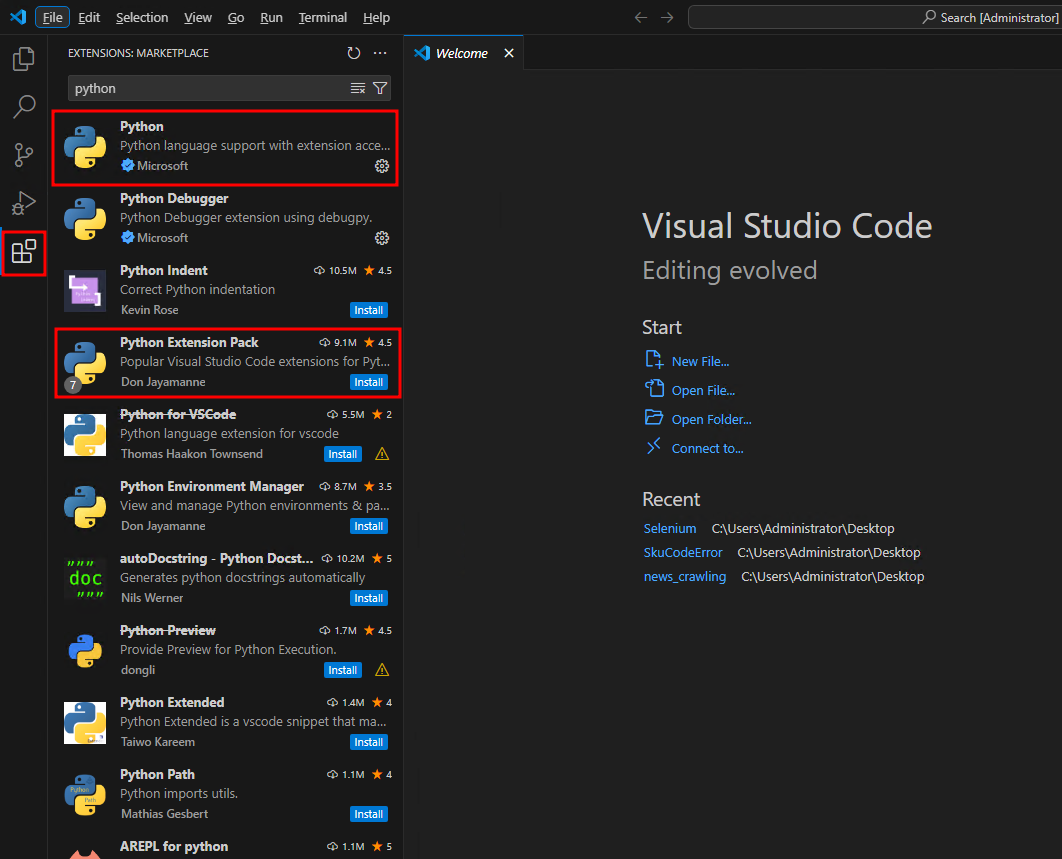
Task: Install the Python Indent extension
Action: (368, 310)
